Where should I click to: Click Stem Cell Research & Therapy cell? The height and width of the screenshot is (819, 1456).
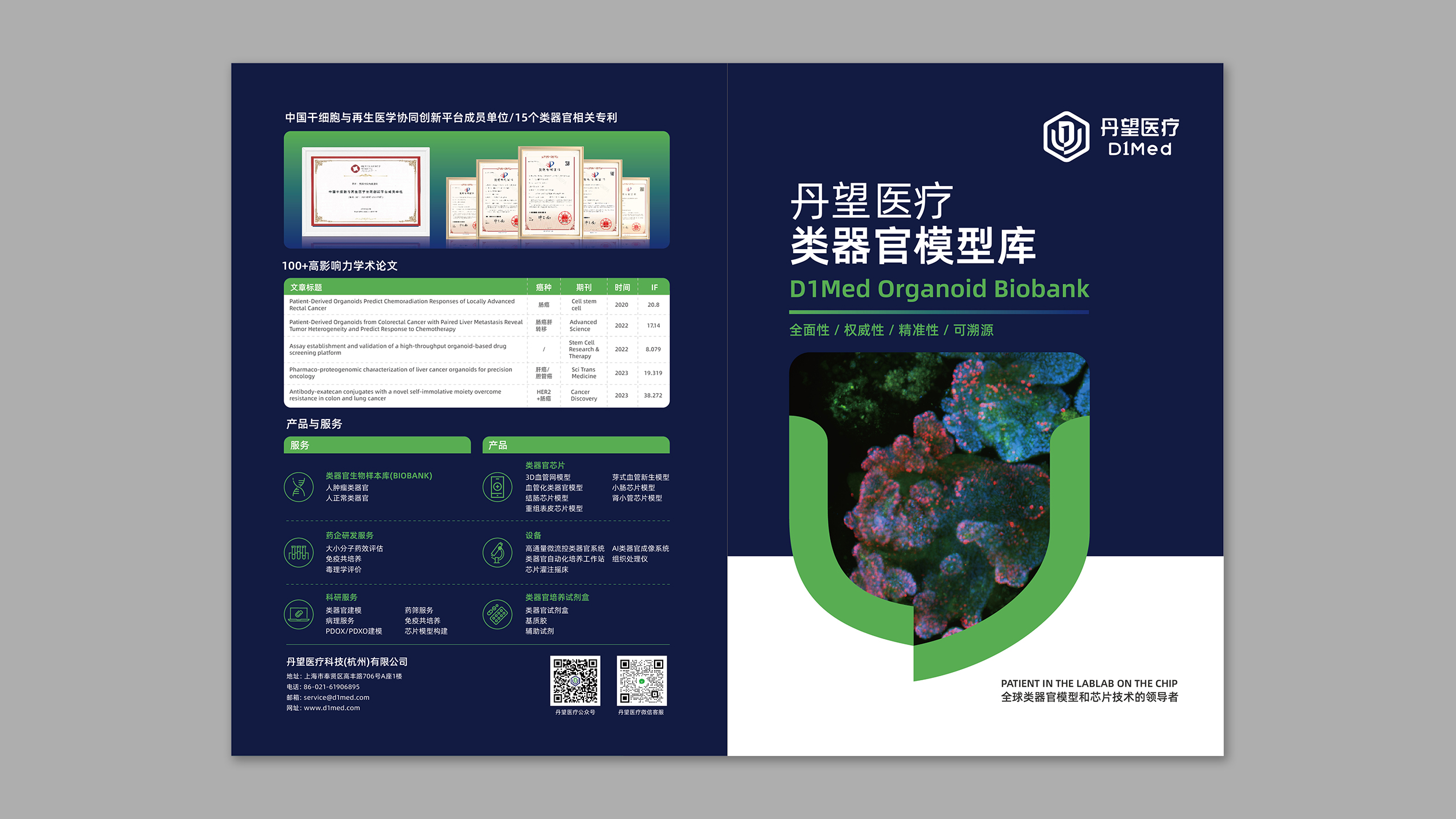tap(584, 349)
